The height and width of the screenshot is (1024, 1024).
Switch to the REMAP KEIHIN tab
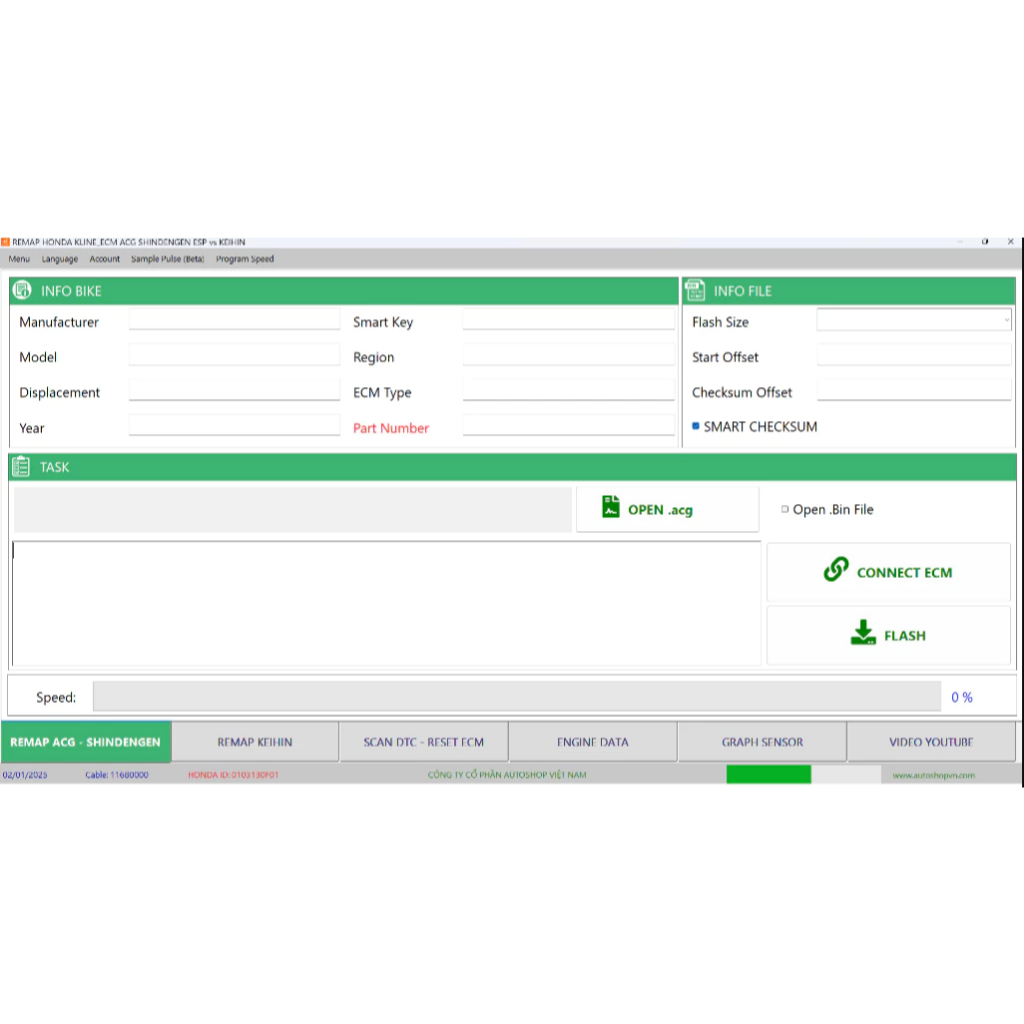tap(255, 742)
